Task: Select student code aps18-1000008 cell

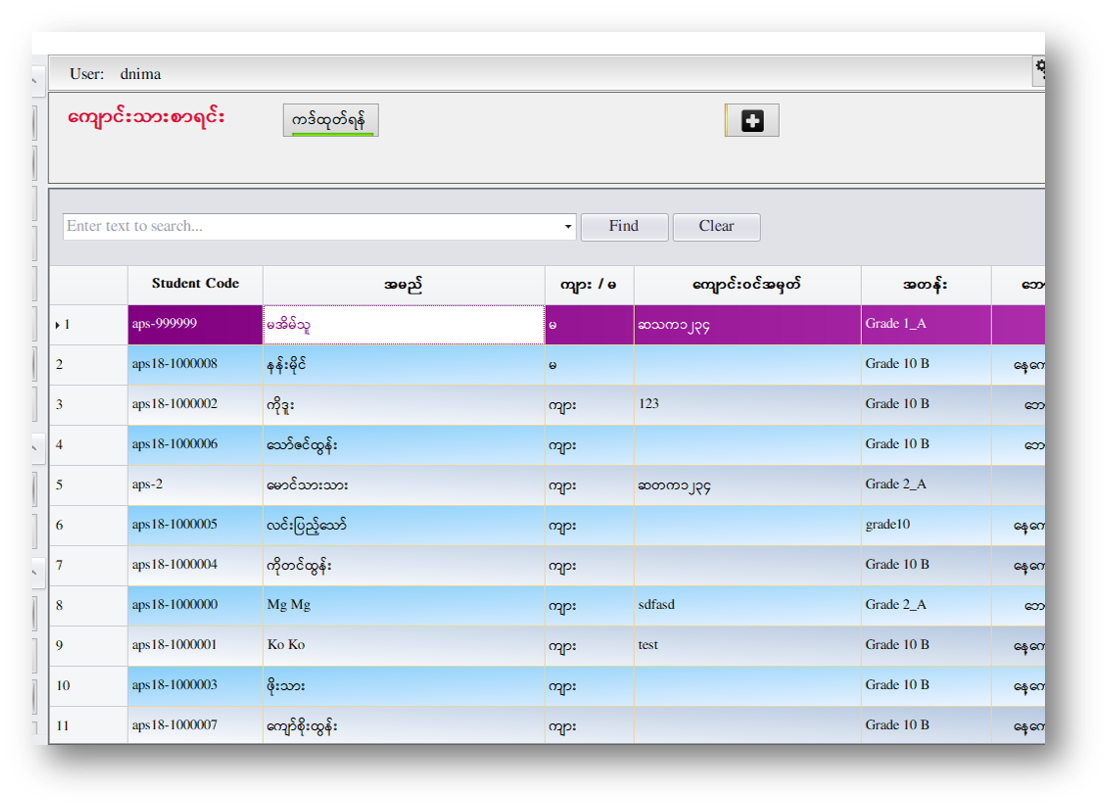Action: [x=195, y=365]
